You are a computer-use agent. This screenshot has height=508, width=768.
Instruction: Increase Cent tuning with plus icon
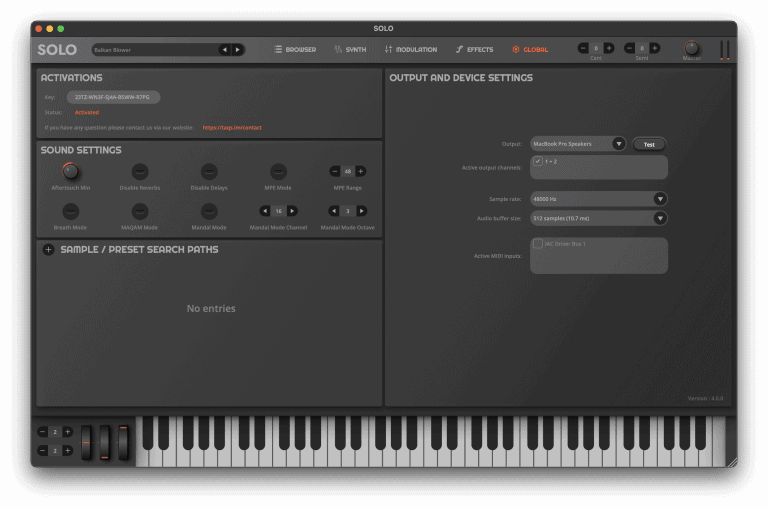609,48
